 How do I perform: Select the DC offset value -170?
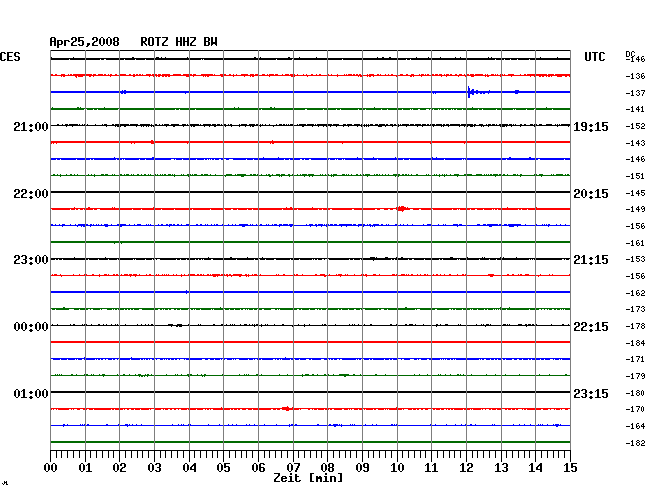coord(635,409)
